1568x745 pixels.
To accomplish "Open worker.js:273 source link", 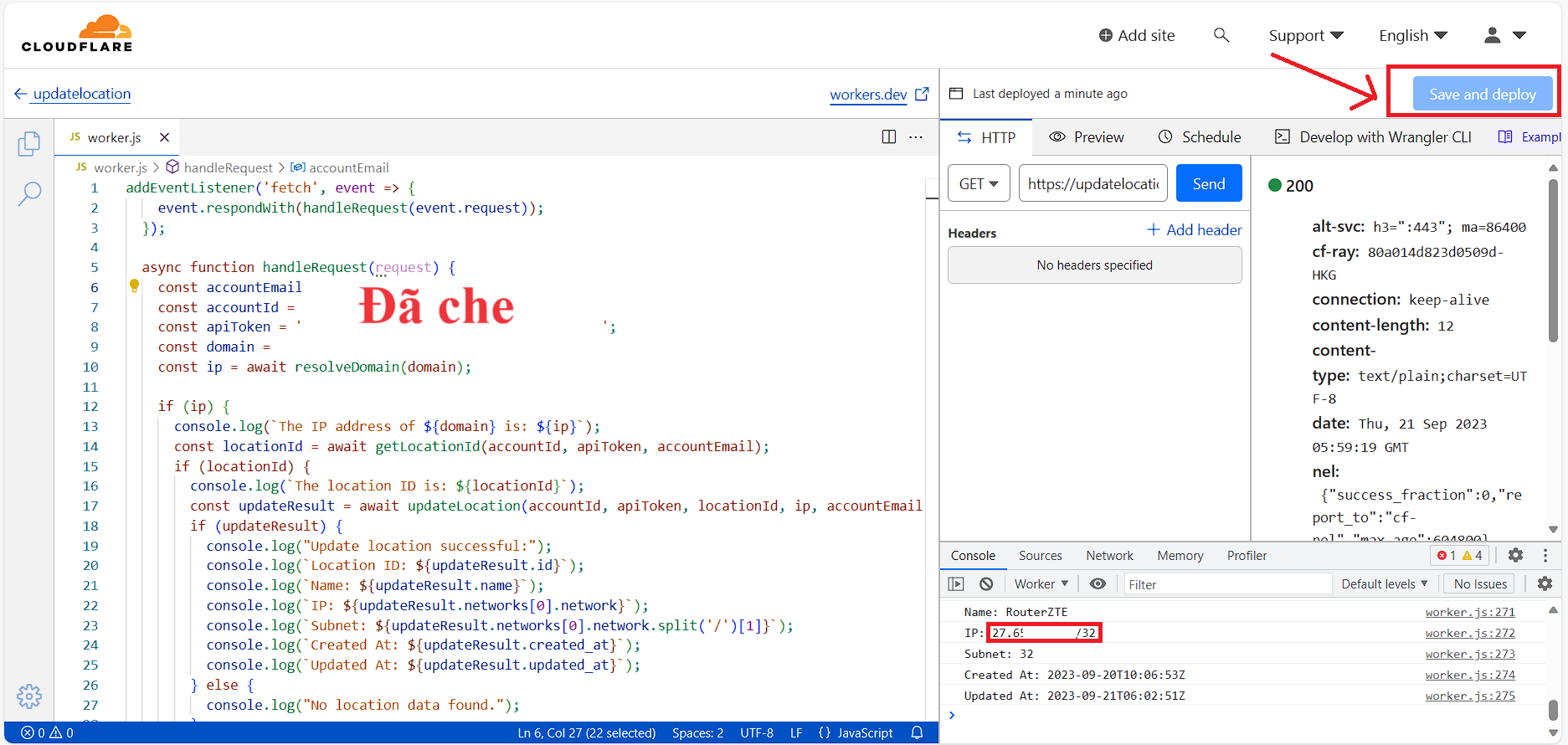I will (1470, 654).
